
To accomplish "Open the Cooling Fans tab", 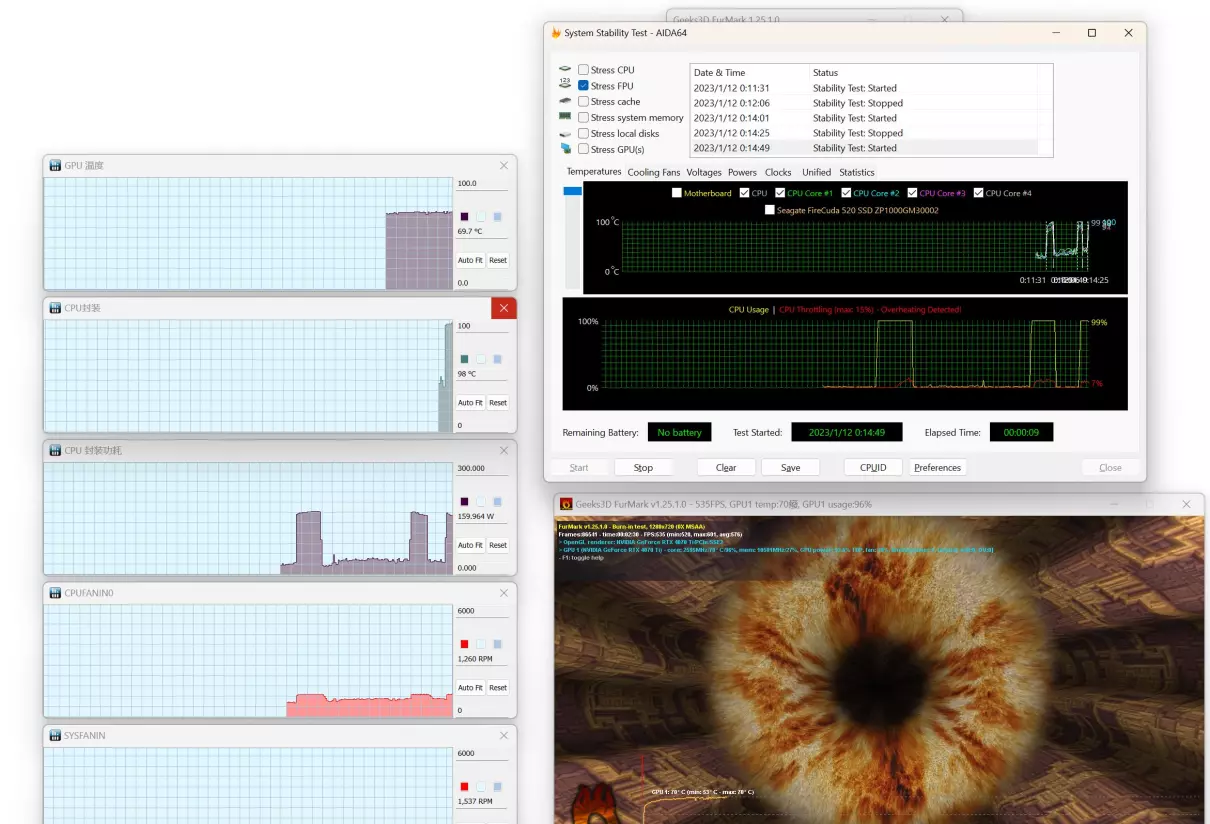I will tap(654, 173).
